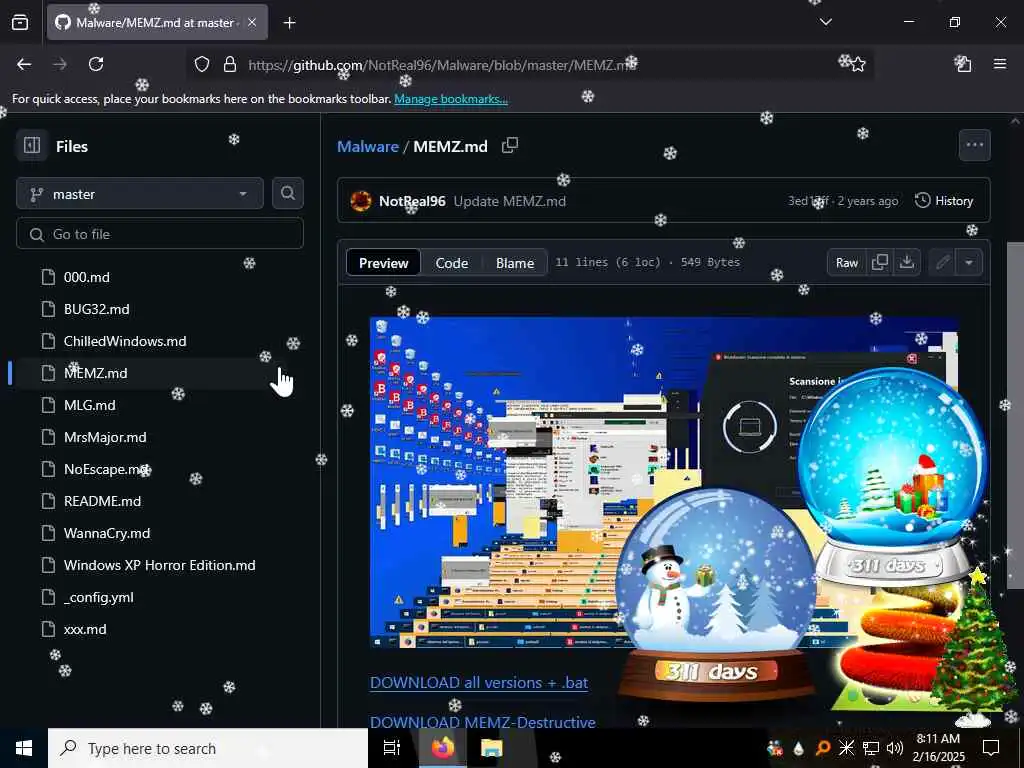Expand more edit options dropdown arrow
The image size is (1024, 768).
pyautogui.click(x=969, y=263)
